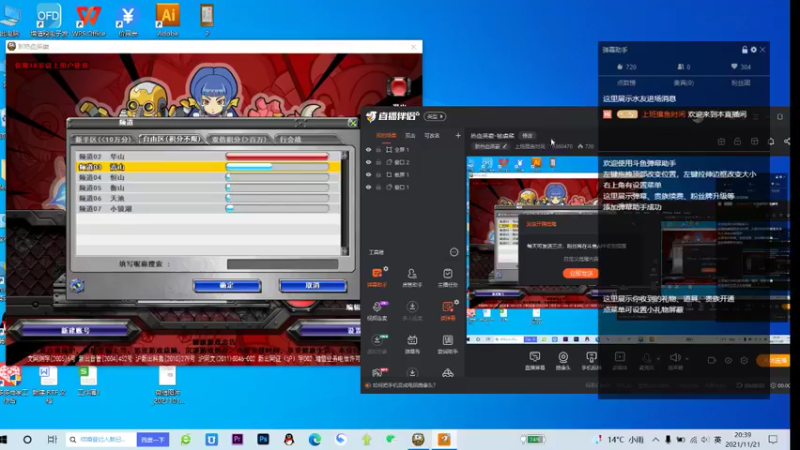The height and width of the screenshot is (450, 800).
Task: Toggle lock icon in 弹幕助手 panel
Action: pos(744,50)
